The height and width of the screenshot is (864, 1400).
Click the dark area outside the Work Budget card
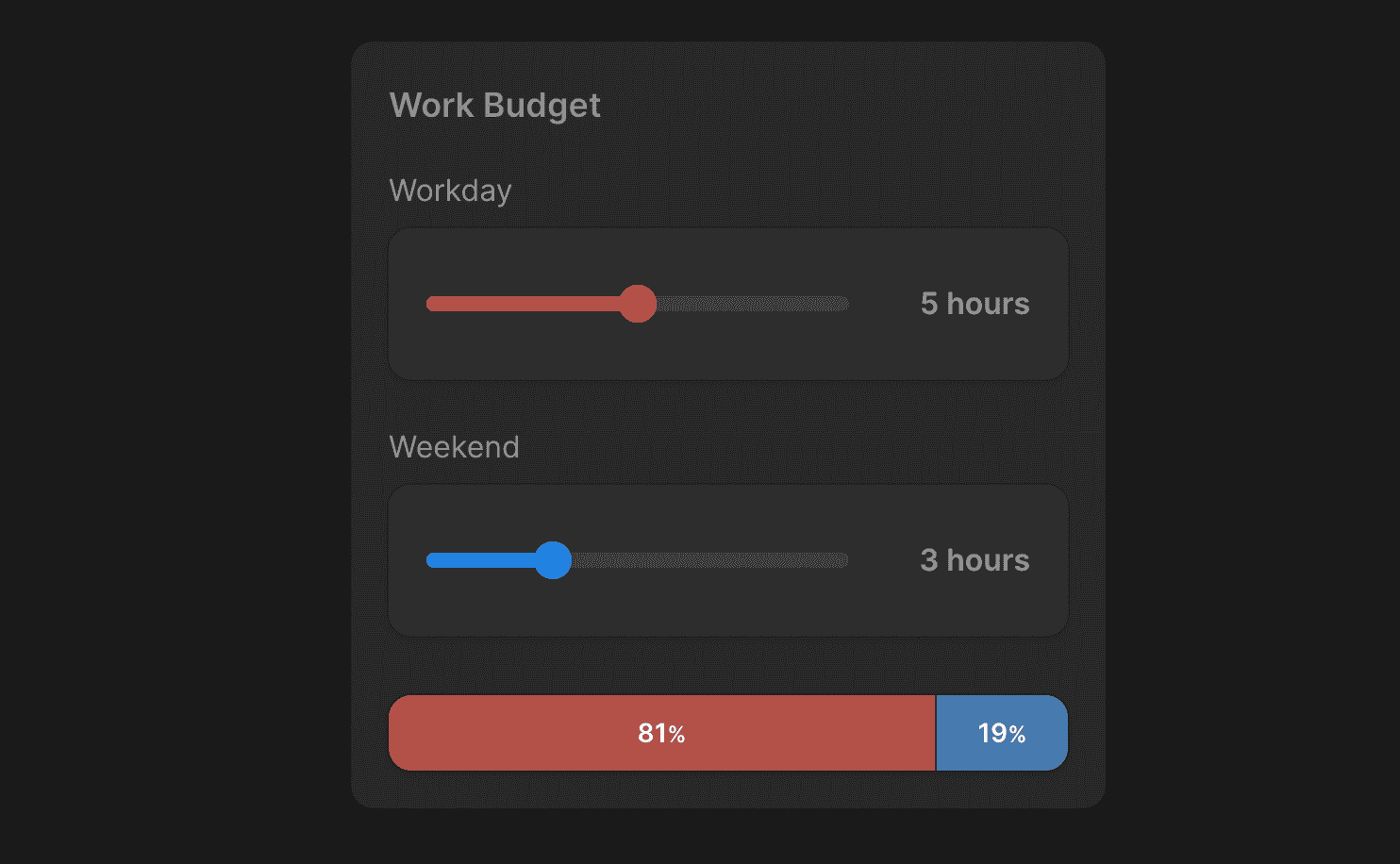click(170, 424)
